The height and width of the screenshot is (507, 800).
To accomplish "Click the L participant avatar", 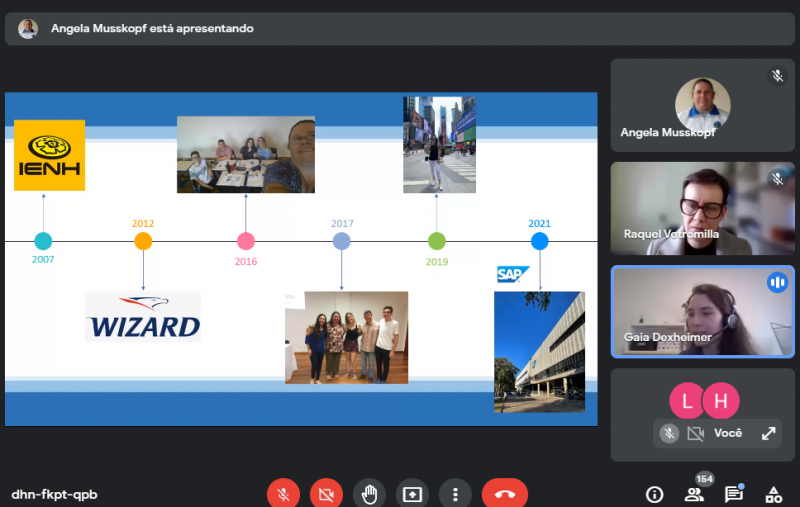I will pos(687,401).
